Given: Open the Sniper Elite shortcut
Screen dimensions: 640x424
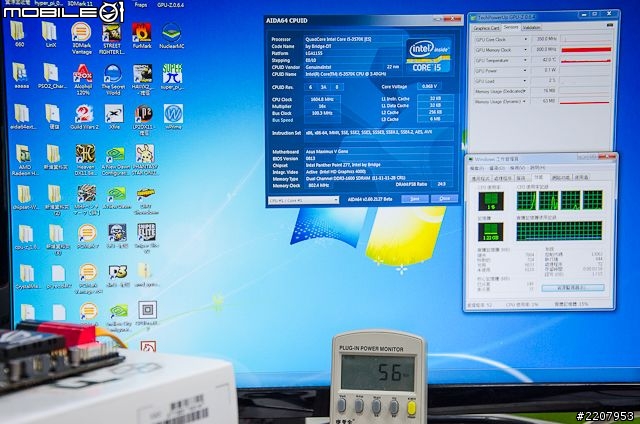Looking at the screenshot, I should 146,238.
